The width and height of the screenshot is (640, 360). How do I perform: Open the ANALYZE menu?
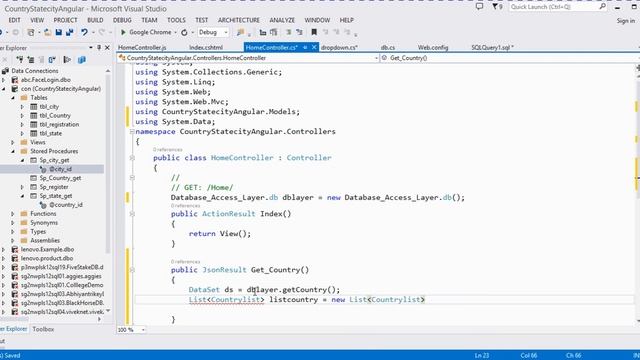282,20
